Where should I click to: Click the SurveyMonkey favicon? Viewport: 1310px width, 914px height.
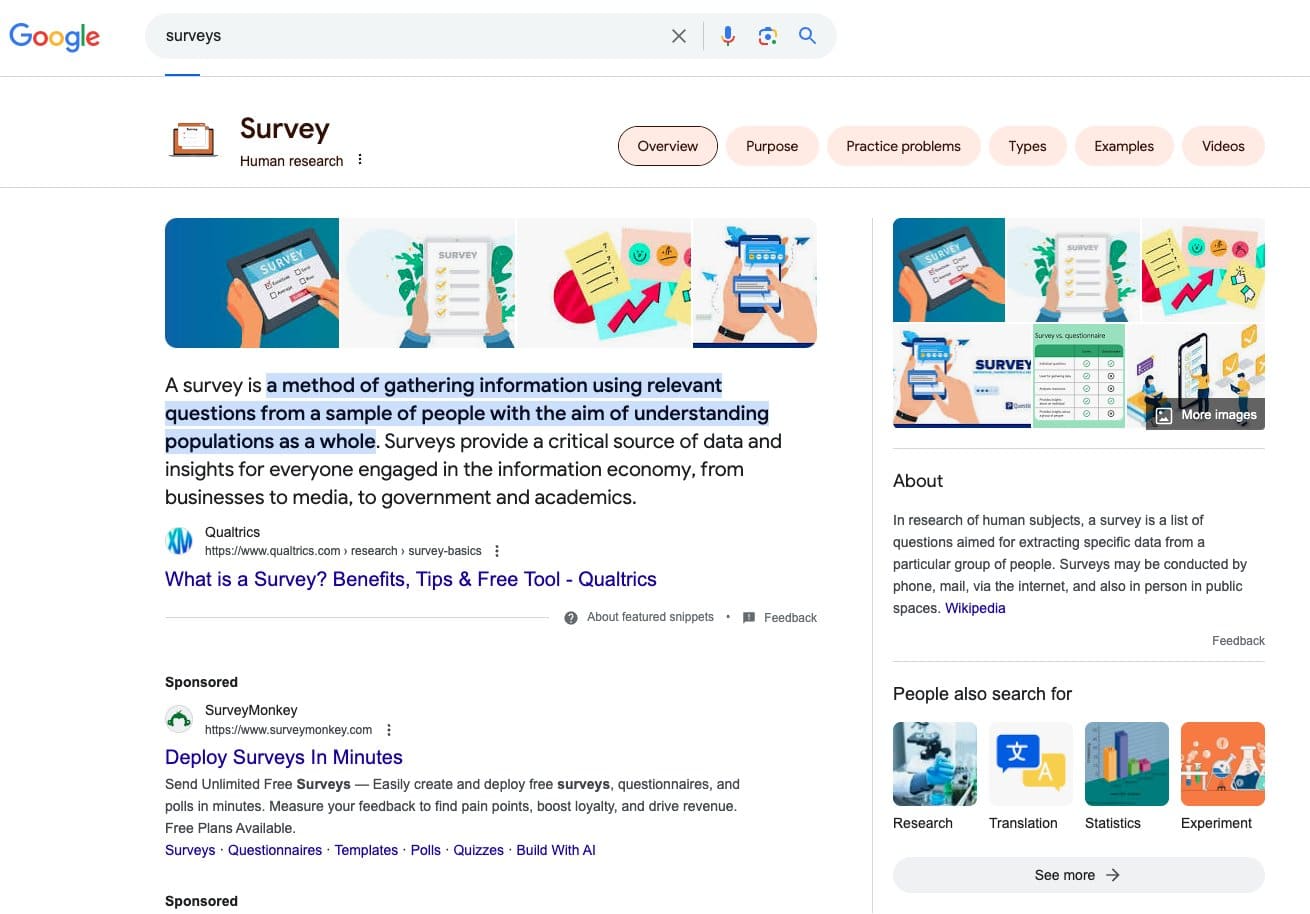click(179, 719)
